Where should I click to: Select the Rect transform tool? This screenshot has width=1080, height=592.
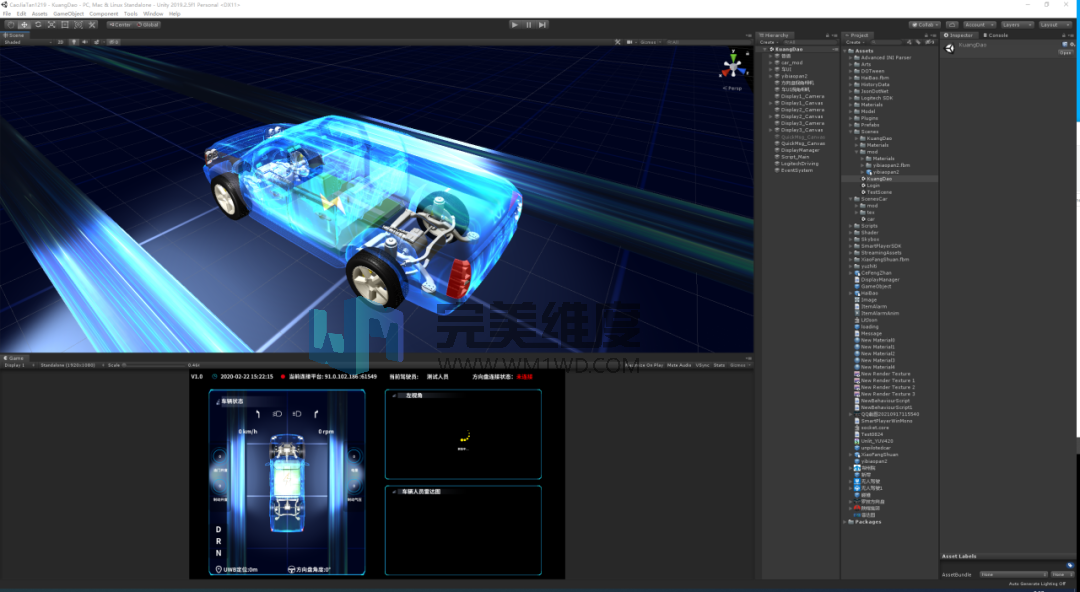click(x=65, y=25)
